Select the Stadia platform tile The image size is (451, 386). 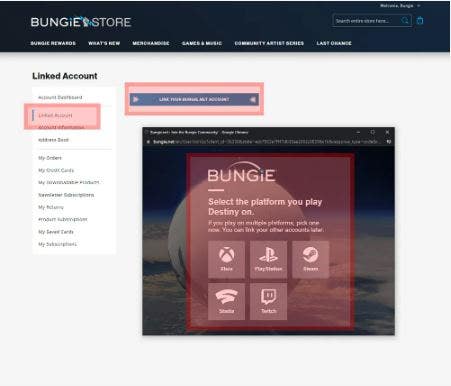226,302
